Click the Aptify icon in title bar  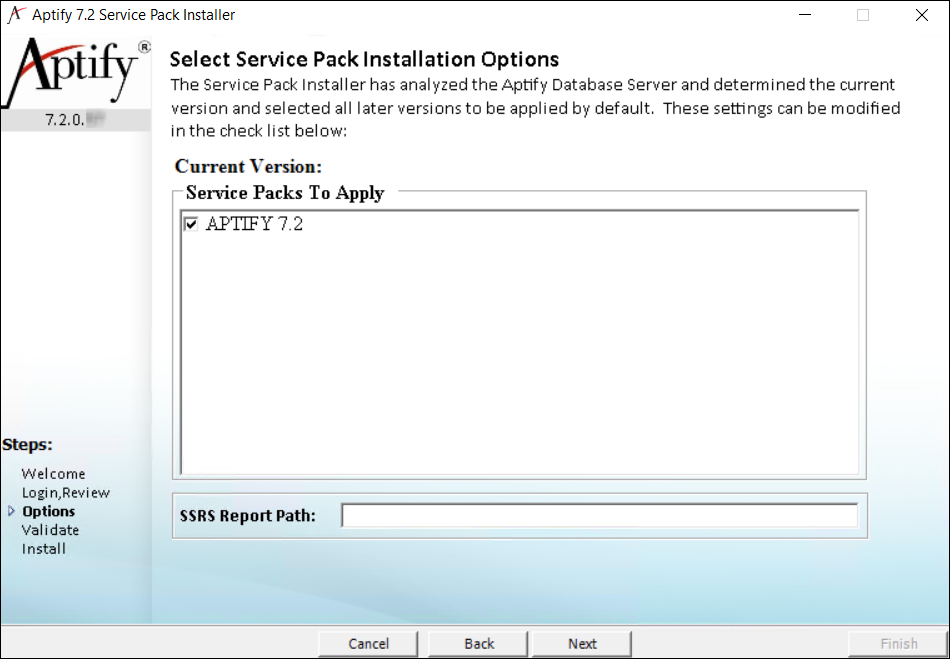[x=16, y=15]
